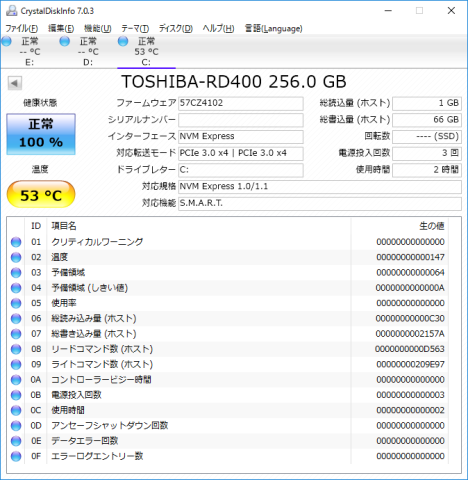The width and height of the screenshot is (468, 480).
Task: Click the blue status orb above C:
Action: [x=123, y=41]
